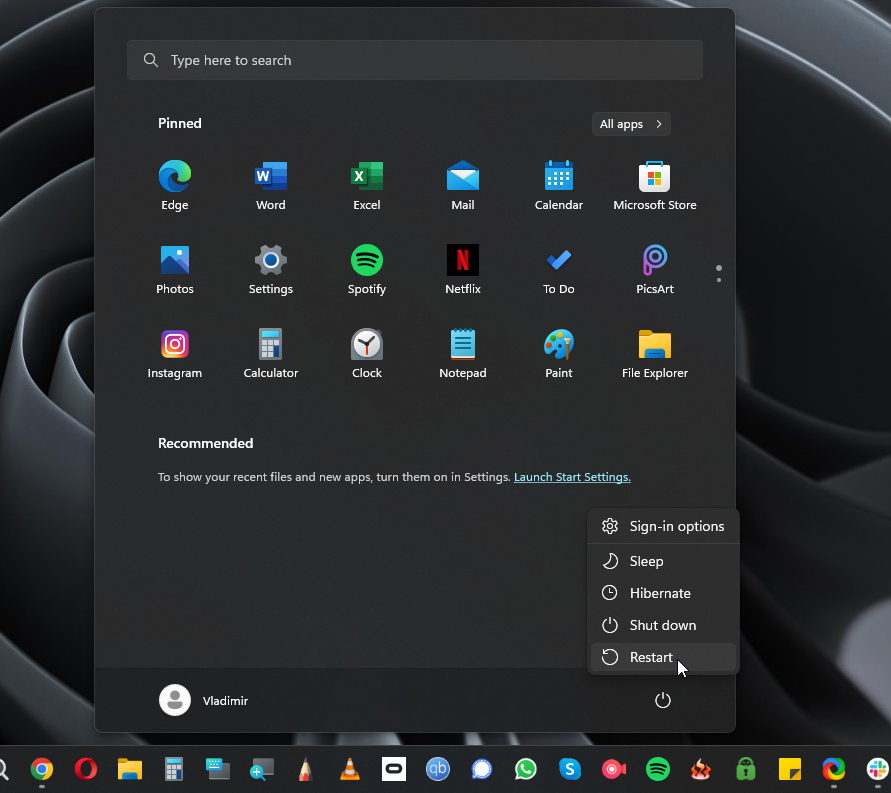Open Sticky Notes on the taskbar

point(790,770)
